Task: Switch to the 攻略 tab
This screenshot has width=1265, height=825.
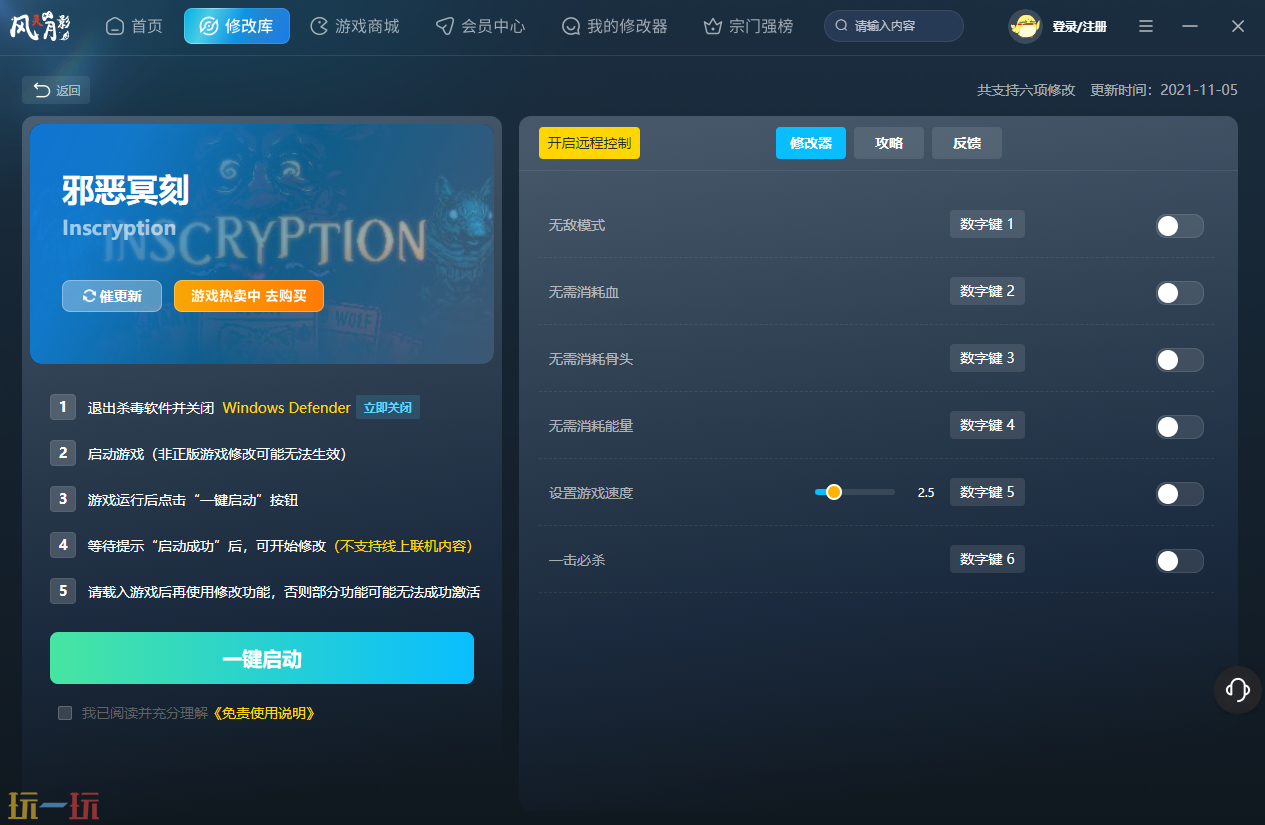Action: (x=889, y=143)
